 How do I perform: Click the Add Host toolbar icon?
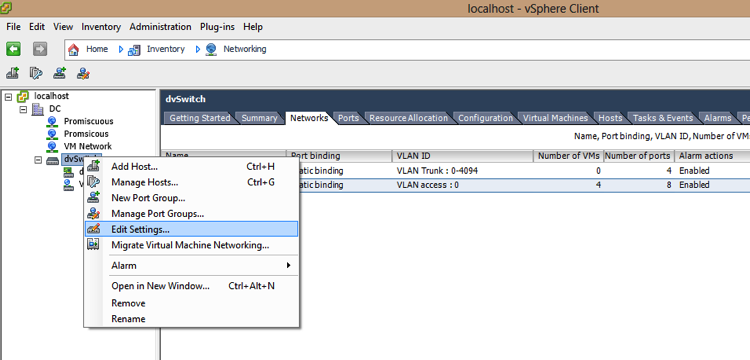[x=12, y=73]
